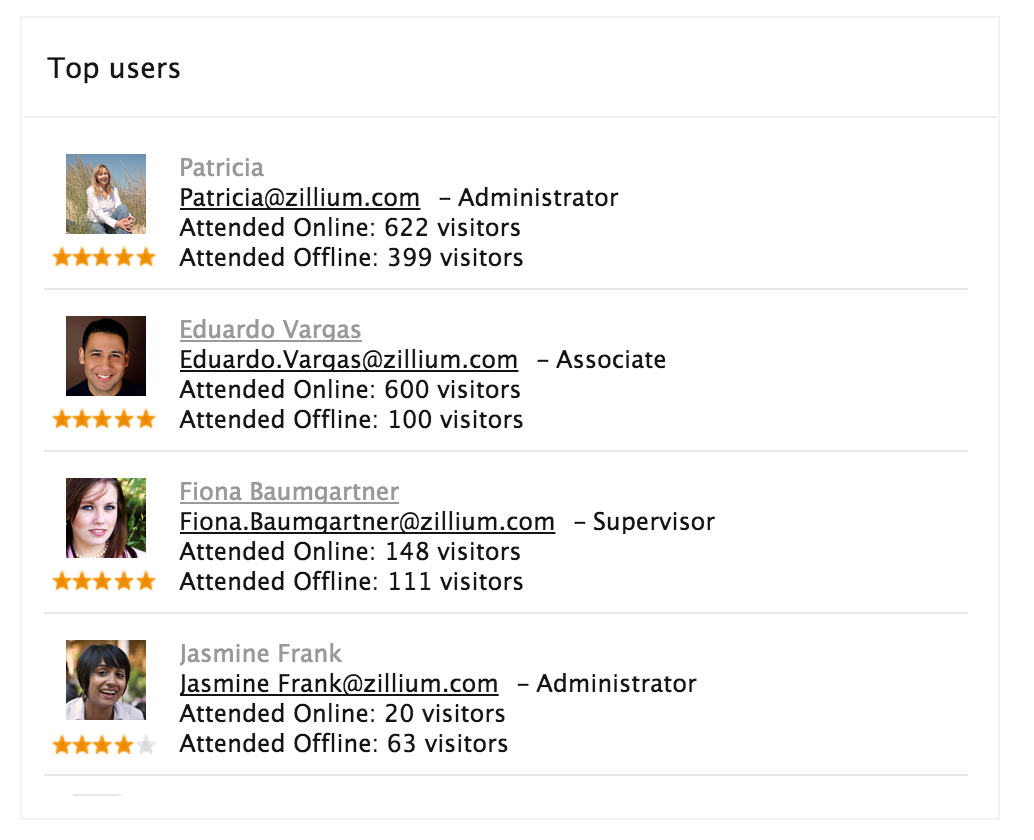Click Patricia's Attended Online 622 visitors text
The image size is (1034, 840).
coord(350,228)
